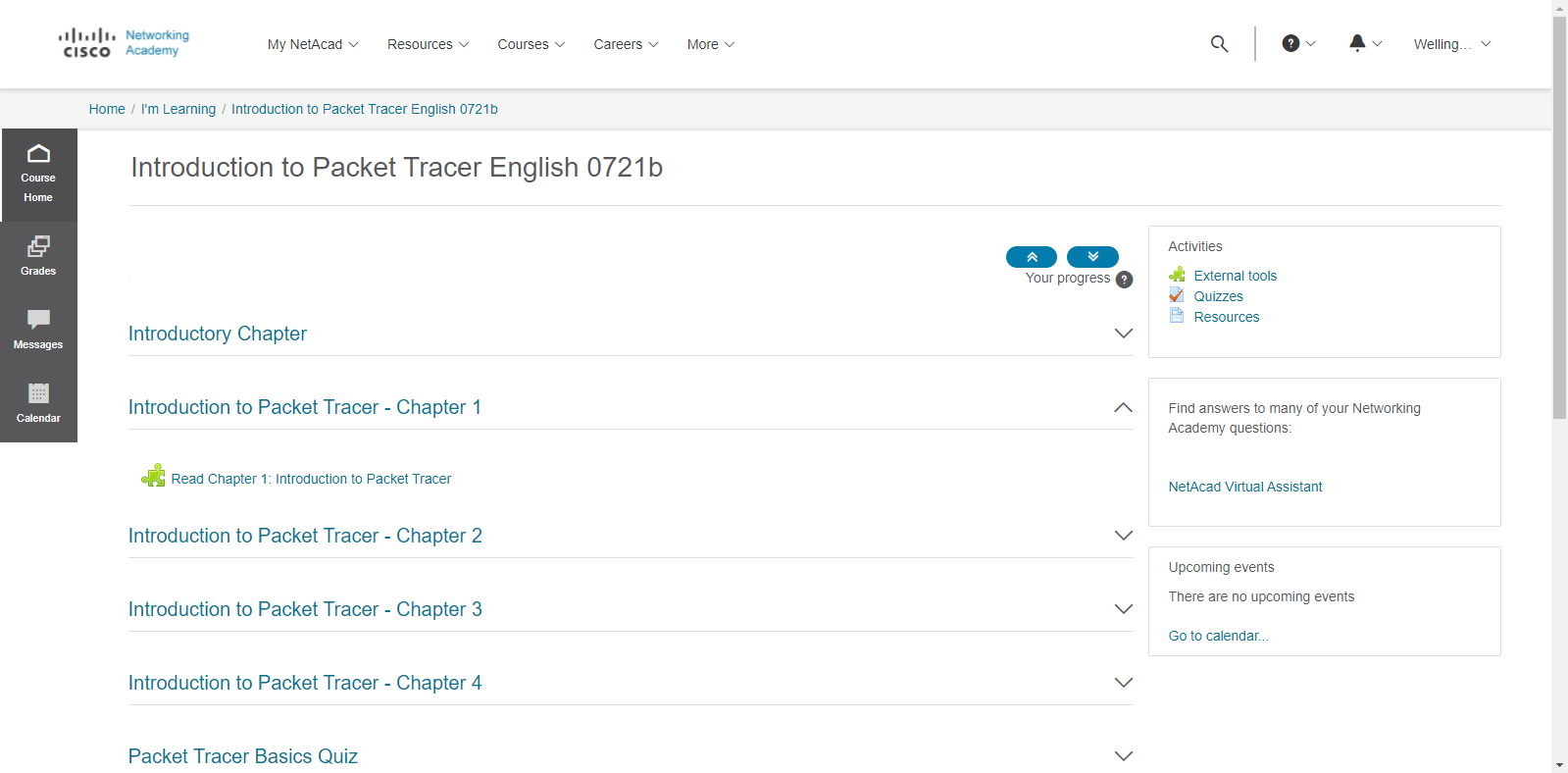Collapse all sections with up-arrows button
Viewport: 1568px width, 773px height.
pos(1032,257)
